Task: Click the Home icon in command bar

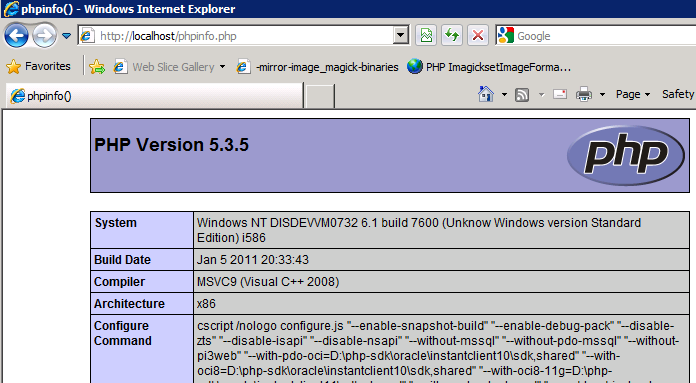Action: point(486,94)
